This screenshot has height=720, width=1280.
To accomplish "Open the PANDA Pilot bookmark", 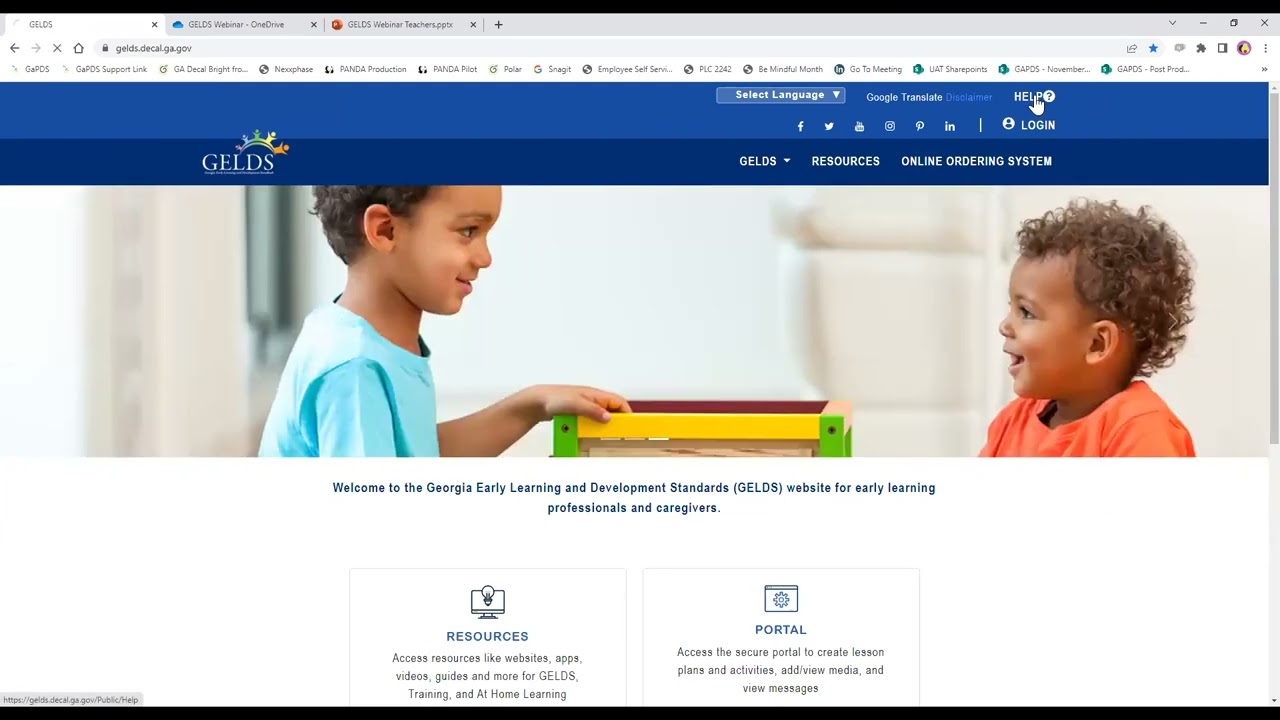I will 447,69.
